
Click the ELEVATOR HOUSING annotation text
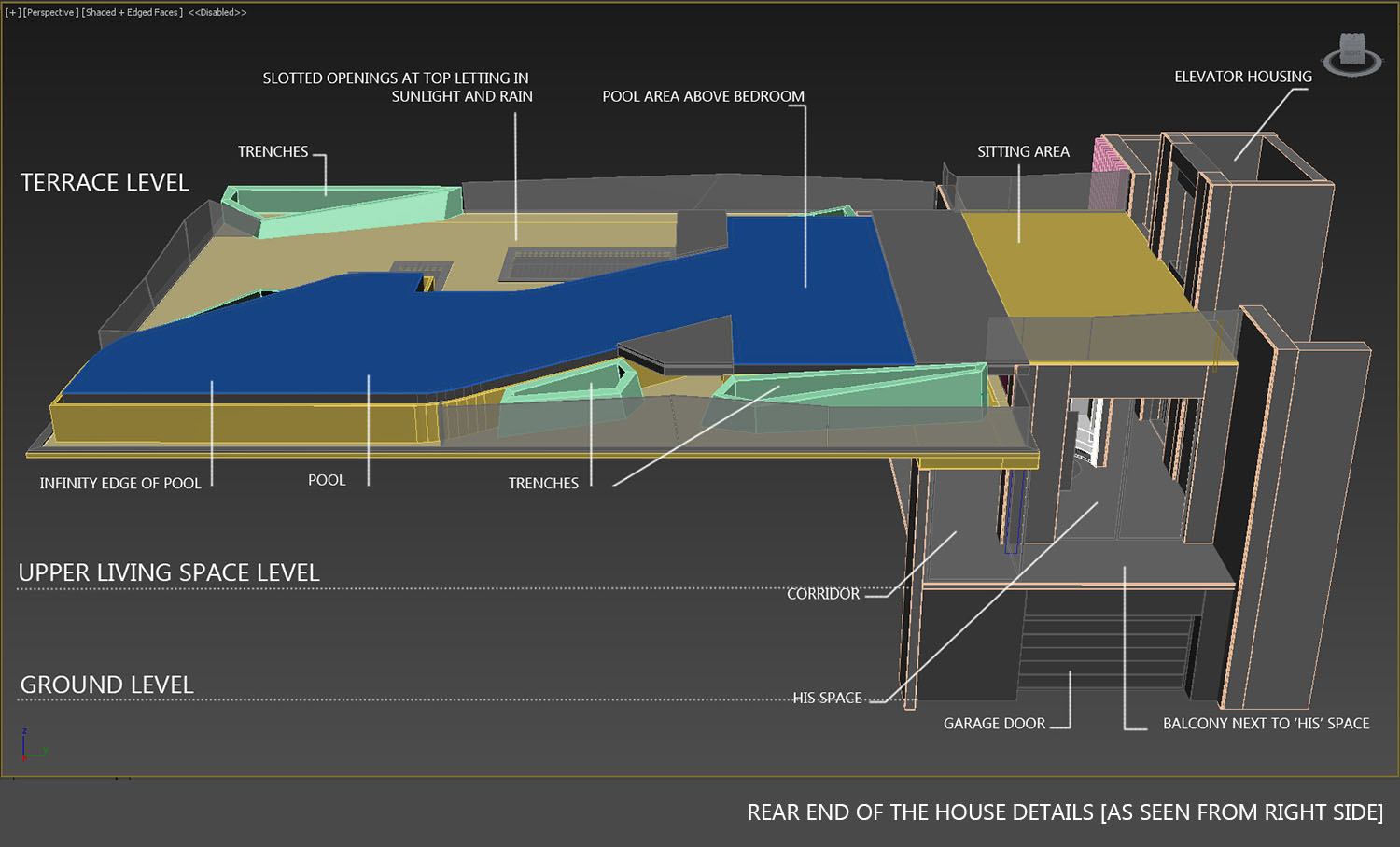tap(1242, 77)
